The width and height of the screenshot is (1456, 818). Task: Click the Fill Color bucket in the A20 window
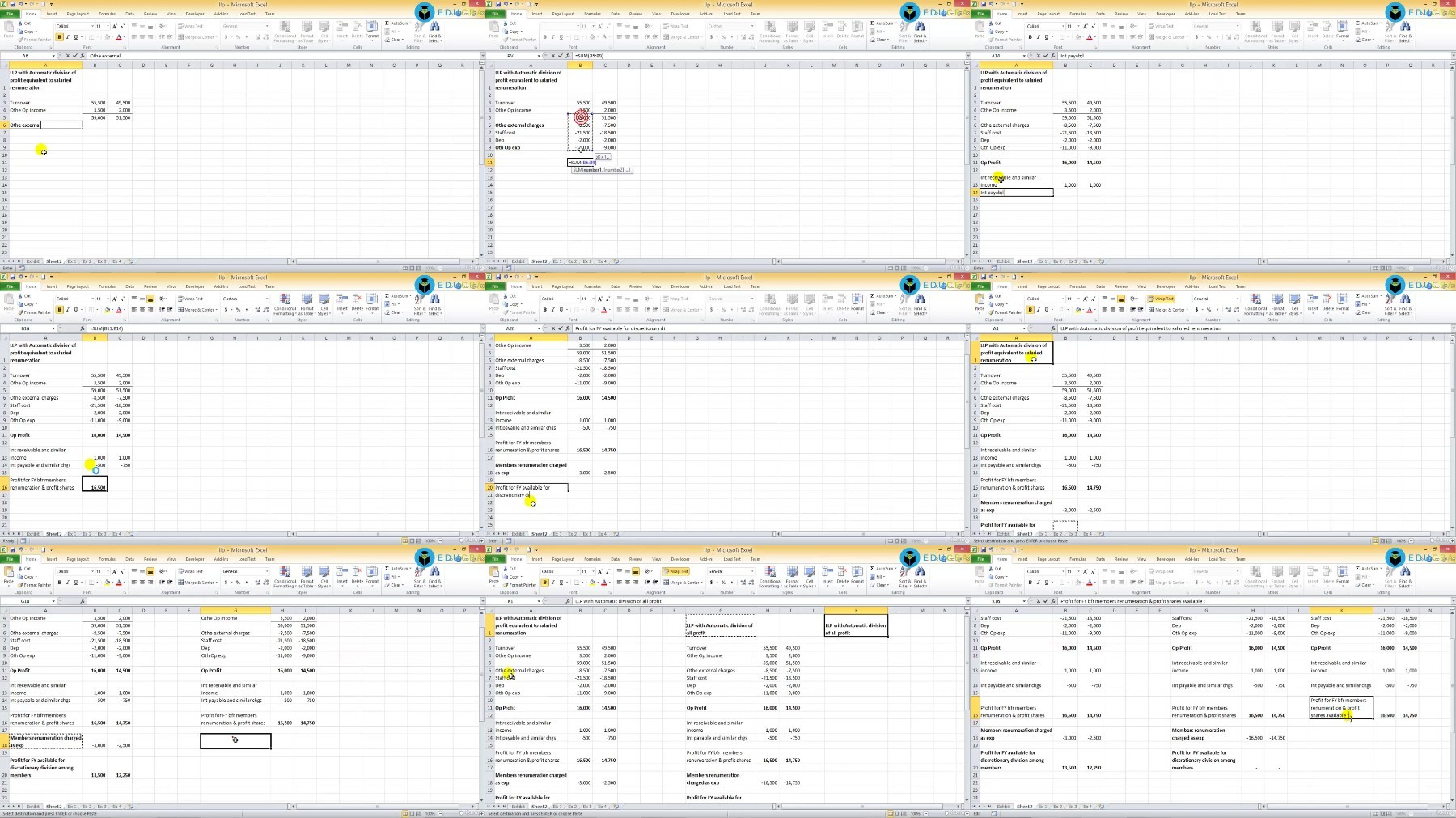[x=592, y=310]
